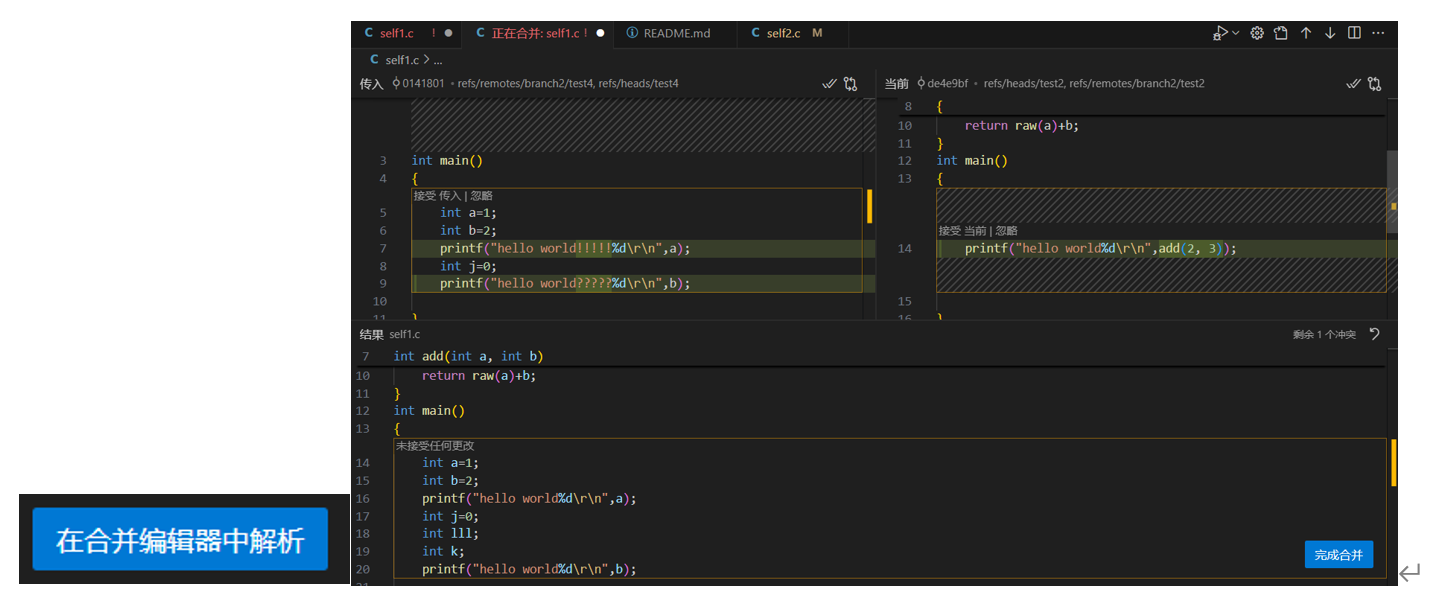Image resolution: width=1440 pixels, height=601 pixels.
Task: Click refs/heads/test2 branch text in current header
Action: point(1023,84)
